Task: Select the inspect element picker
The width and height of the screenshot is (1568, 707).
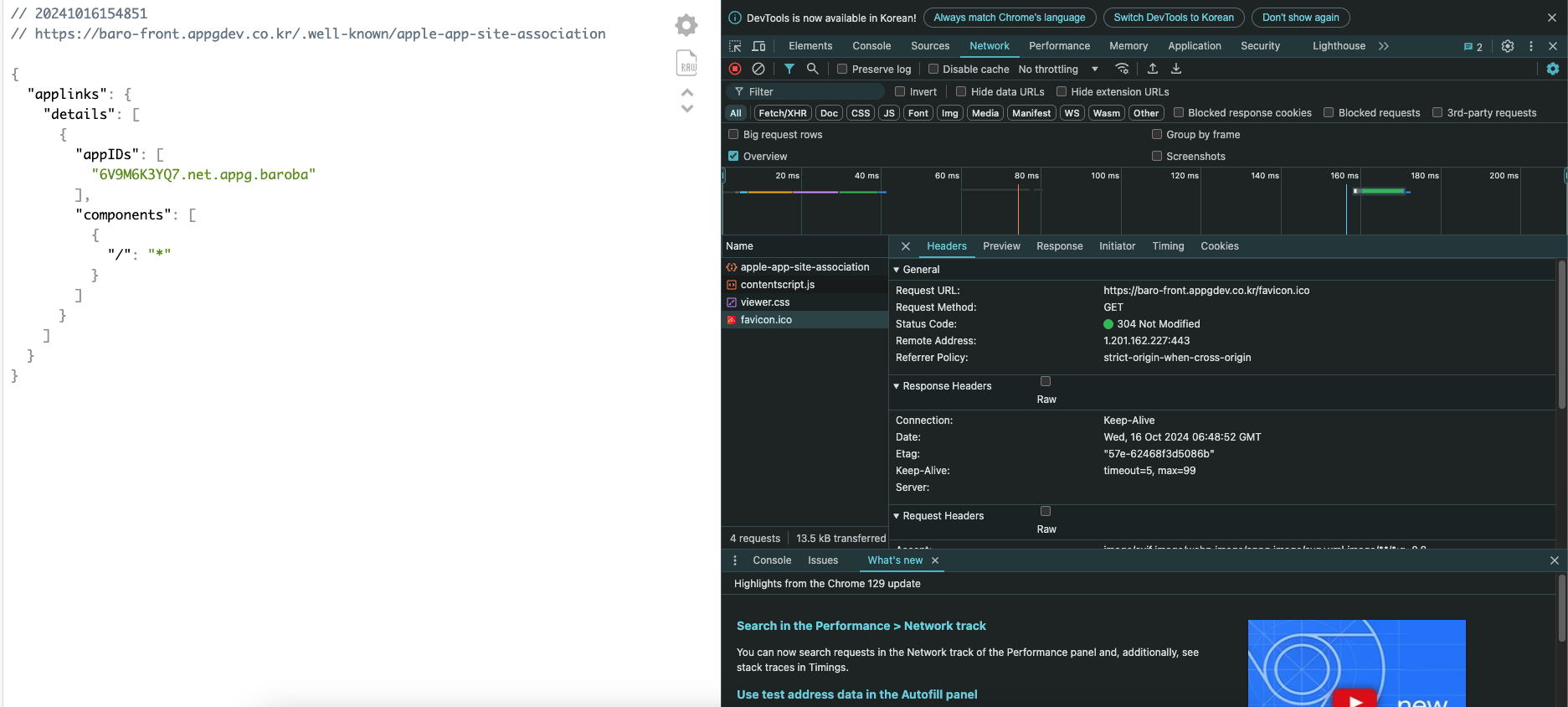Action: point(735,46)
